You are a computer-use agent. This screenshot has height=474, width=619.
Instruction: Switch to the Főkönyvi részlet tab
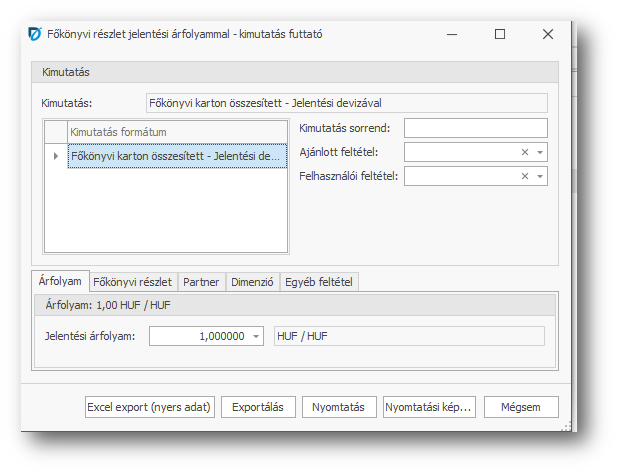[133, 282]
